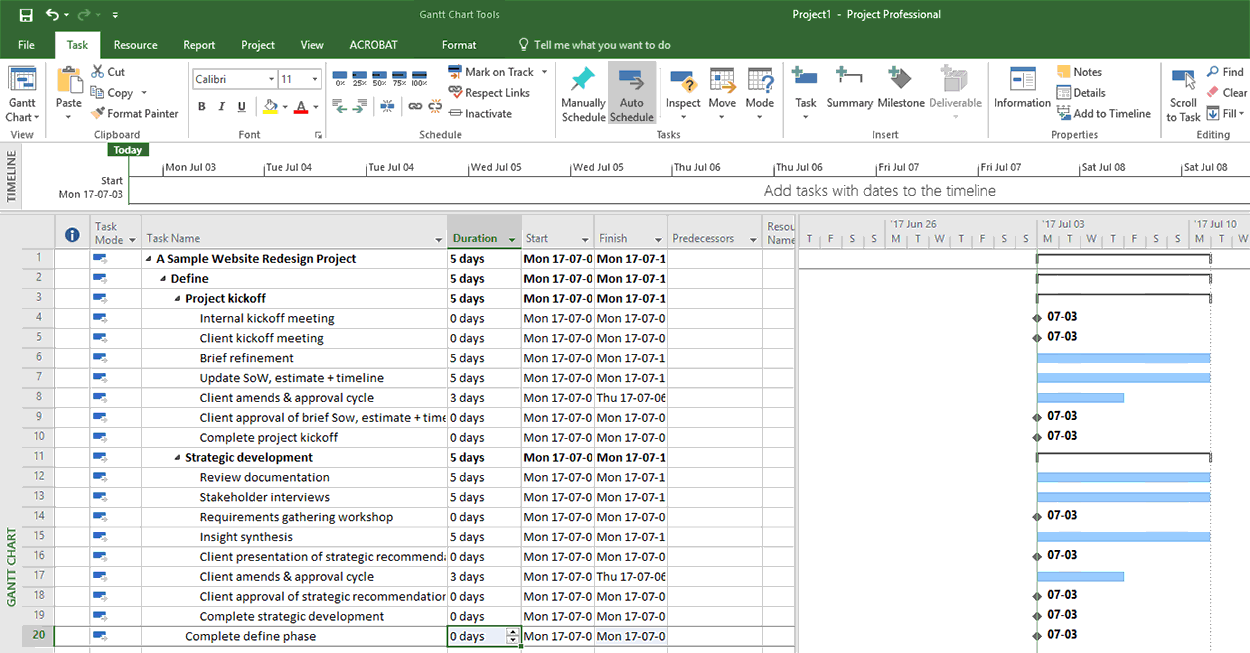Switch to the Resource tab
The width and height of the screenshot is (1250, 653).
tap(135, 45)
